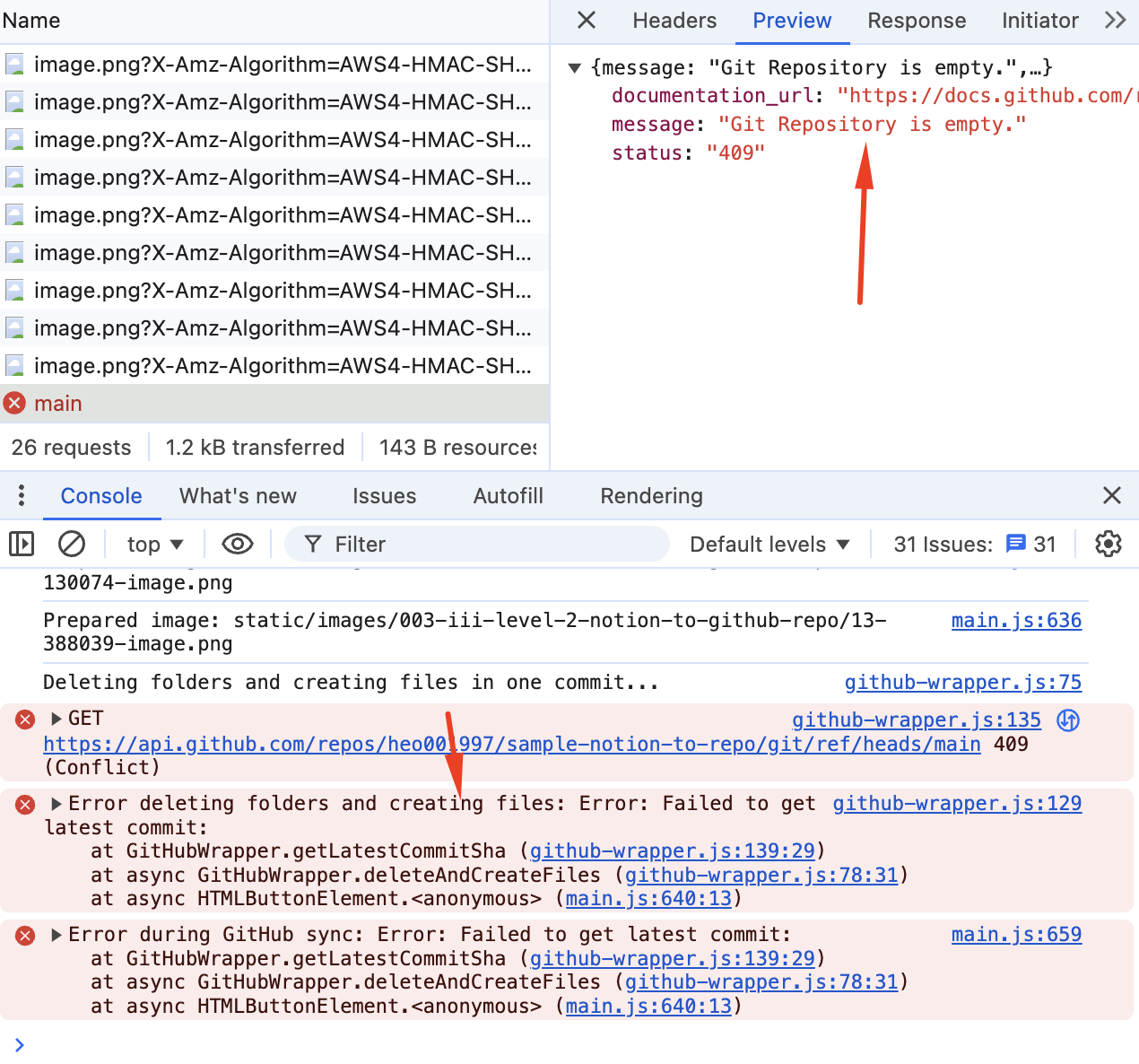Click the drawer three-dot menu icon
This screenshot has height=1064, width=1139.
(x=22, y=495)
